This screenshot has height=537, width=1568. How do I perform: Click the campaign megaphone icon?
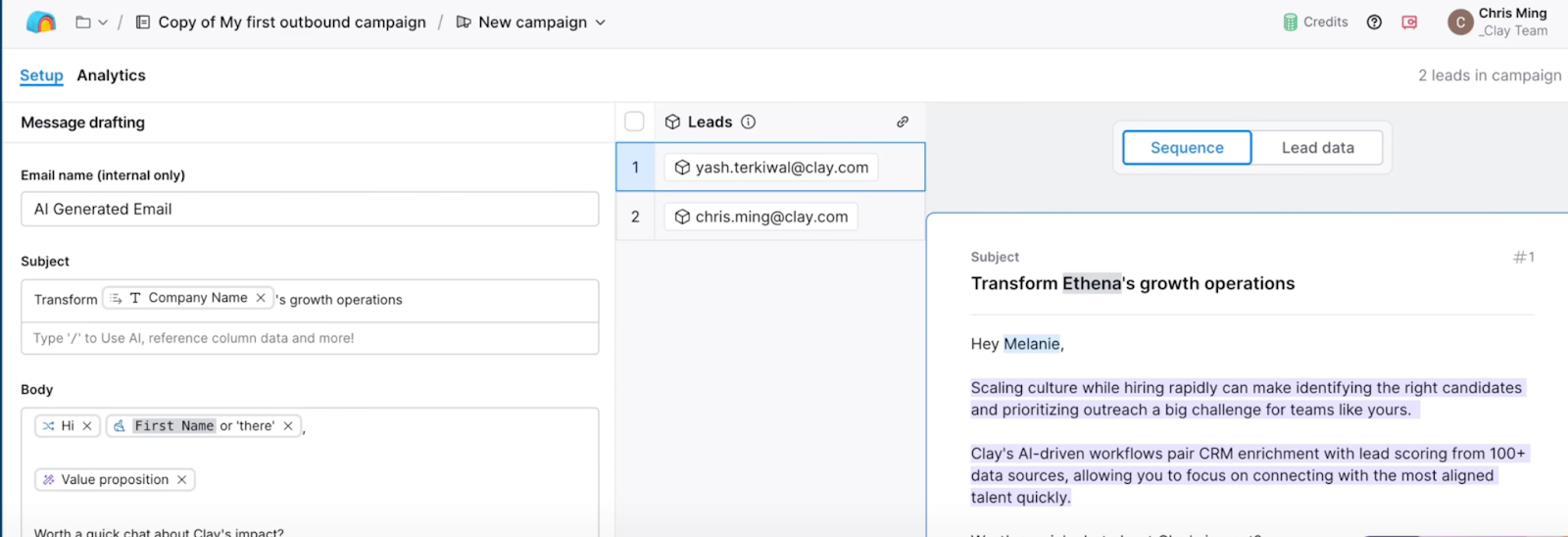(464, 22)
